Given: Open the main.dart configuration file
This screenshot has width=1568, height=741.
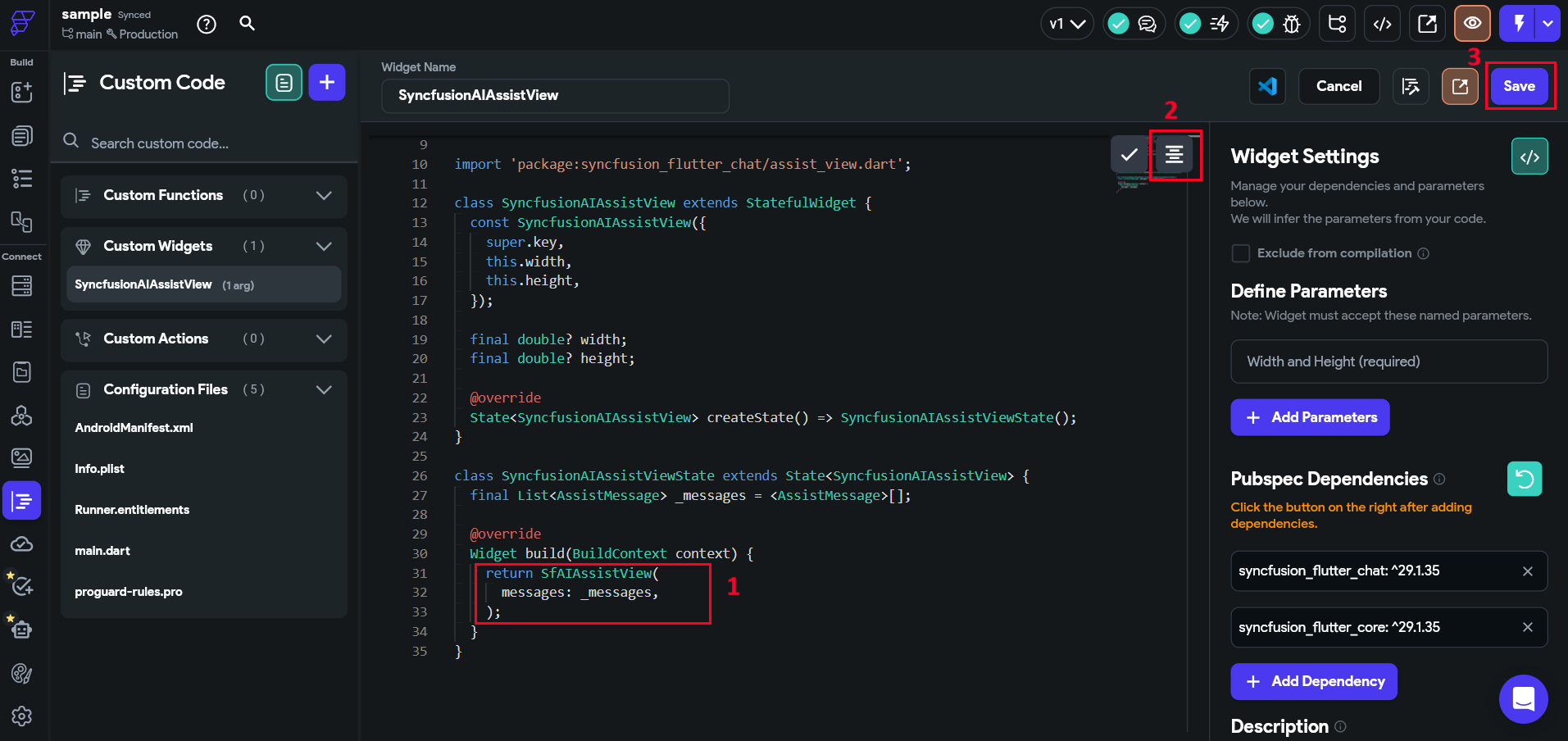Looking at the screenshot, I should [x=102, y=550].
